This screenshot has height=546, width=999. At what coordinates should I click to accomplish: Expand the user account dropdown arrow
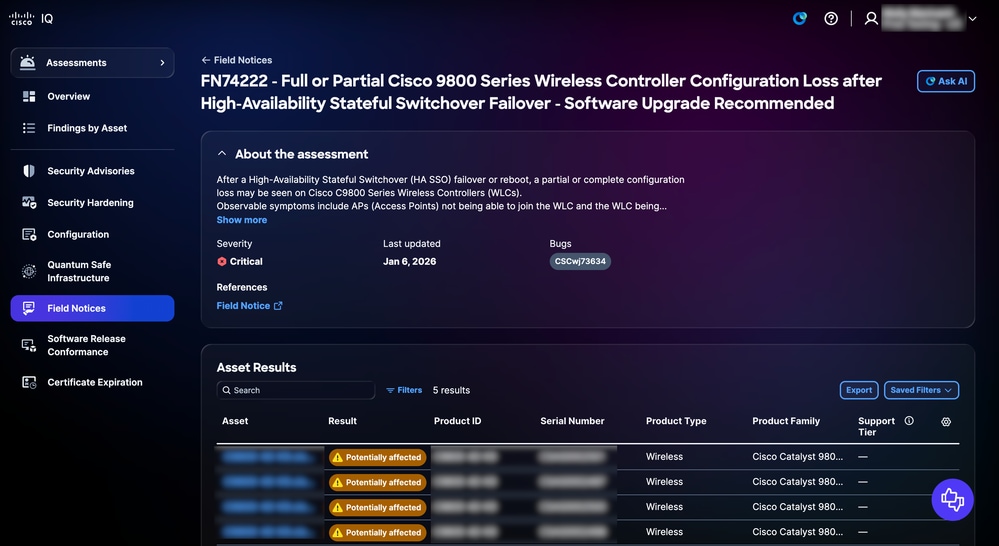(x=972, y=18)
